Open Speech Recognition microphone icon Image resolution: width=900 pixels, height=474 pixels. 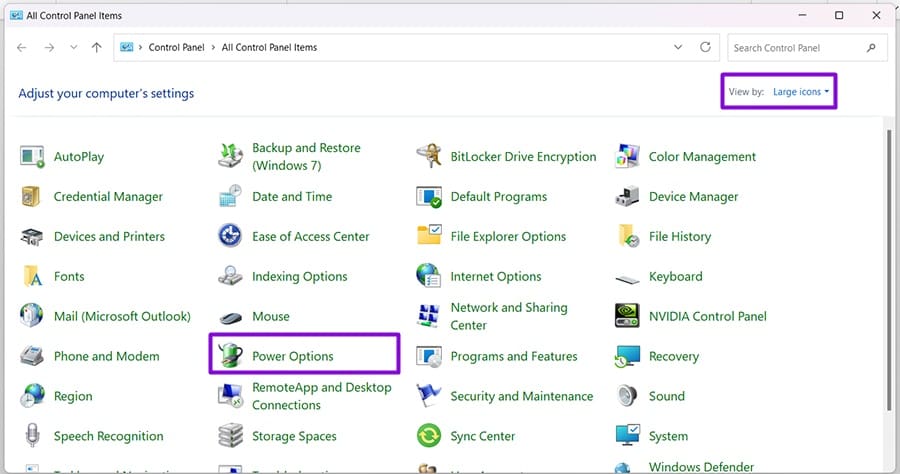(33, 435)
